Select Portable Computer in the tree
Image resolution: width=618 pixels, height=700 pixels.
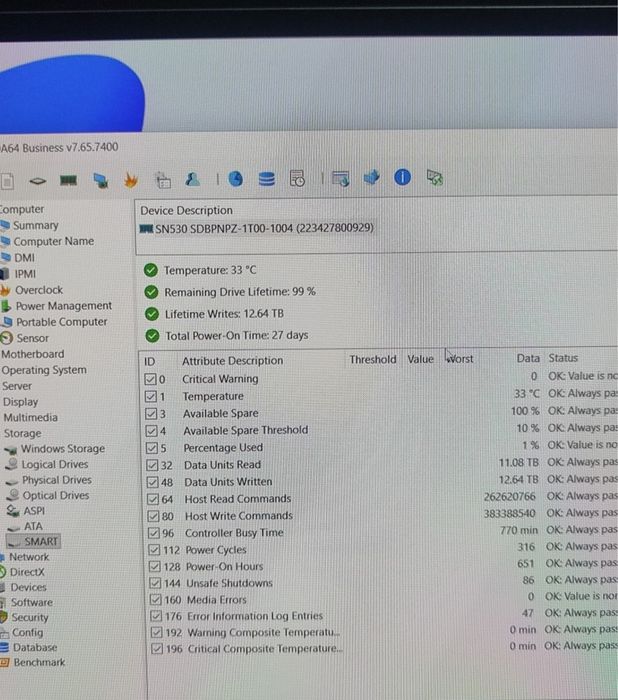pyautogui.click(x=62, y=322)
